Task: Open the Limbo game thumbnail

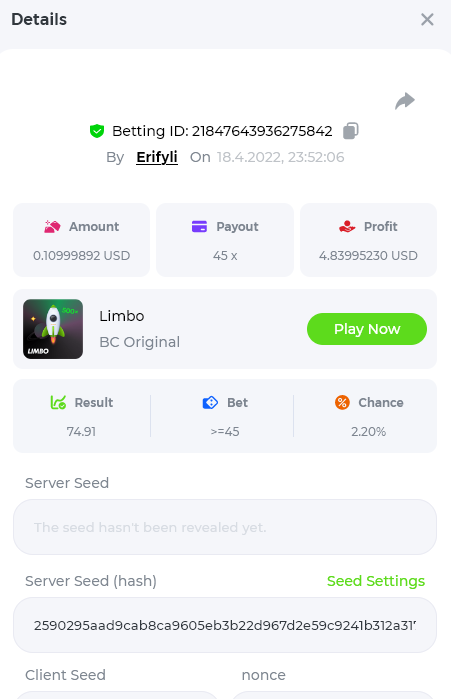Action: click(53, 329)
